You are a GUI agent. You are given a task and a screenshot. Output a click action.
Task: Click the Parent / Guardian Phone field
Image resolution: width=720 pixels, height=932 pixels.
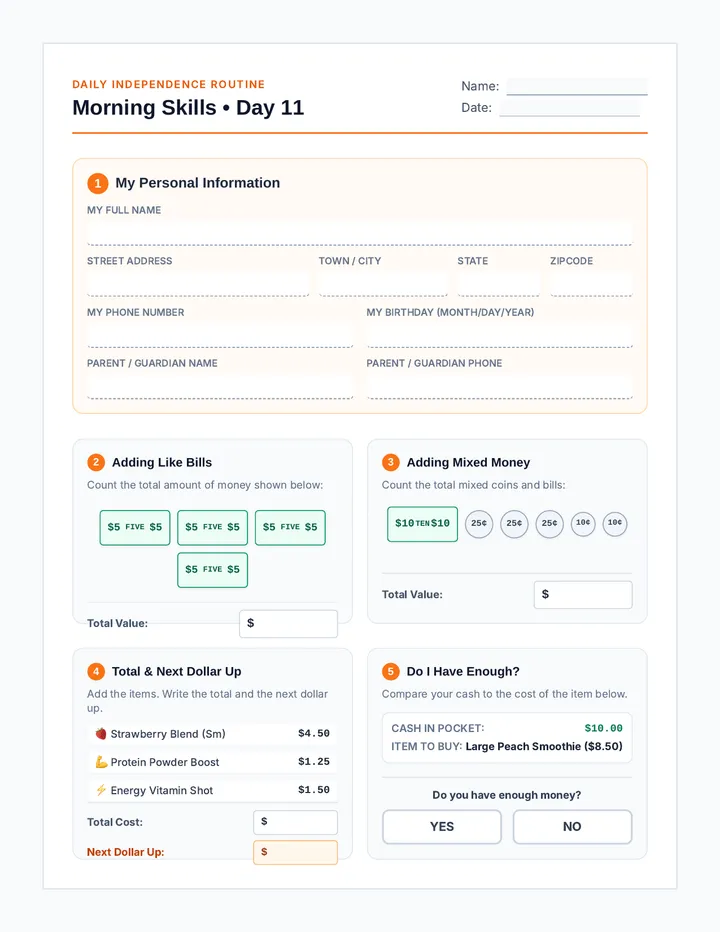[499, 386]
